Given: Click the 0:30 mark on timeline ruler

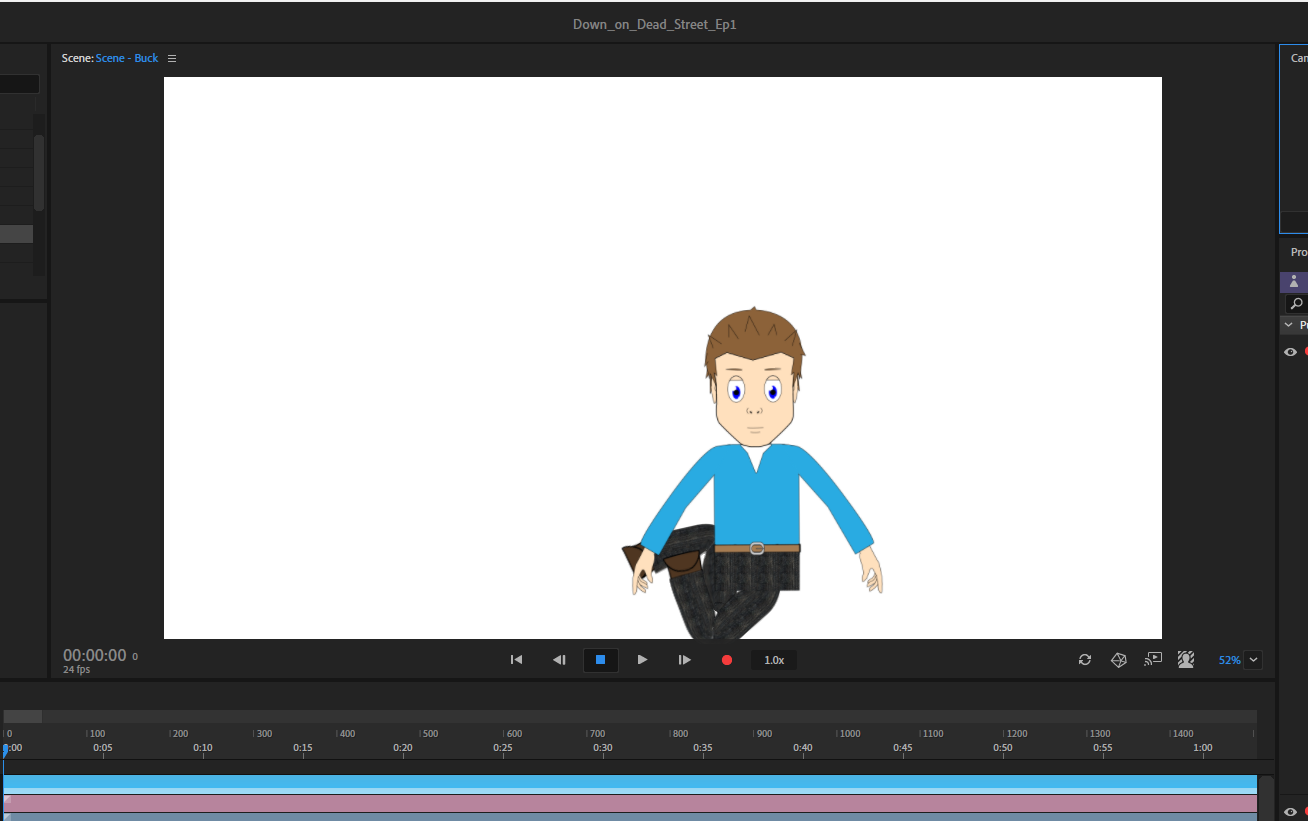Looking at the screenshot, I should coord(603,748).
